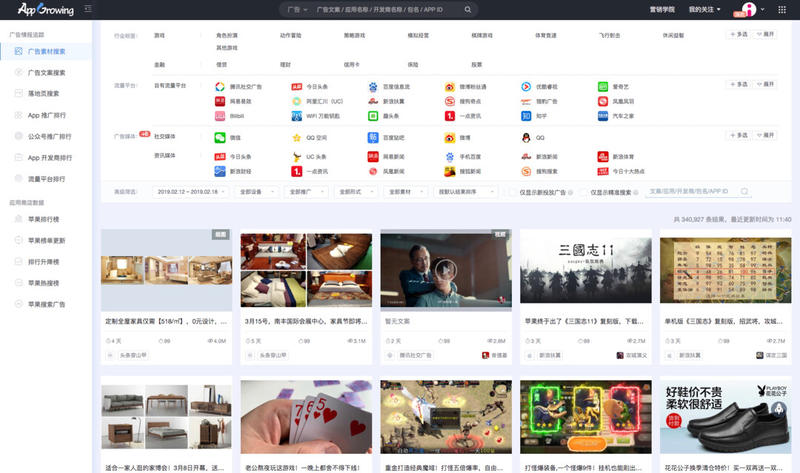Screen dimensions: 800x473
Task: Enable 仅显示新投放广告 checkbox
Action: (513, 191)
